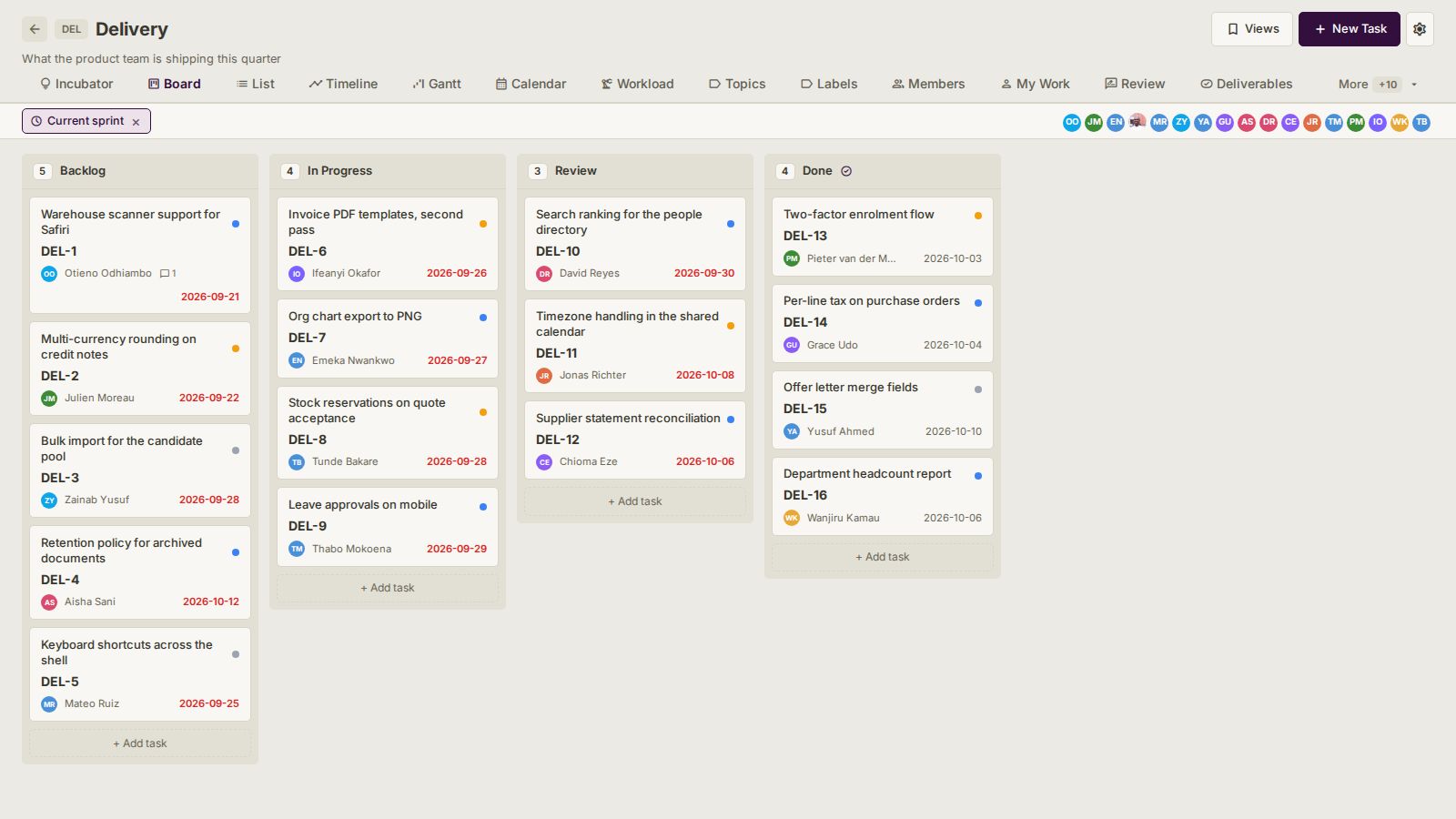Open Keyboard shortcuts across the shell card
This screenshot has height=819, width=1456.
point(140,674)
